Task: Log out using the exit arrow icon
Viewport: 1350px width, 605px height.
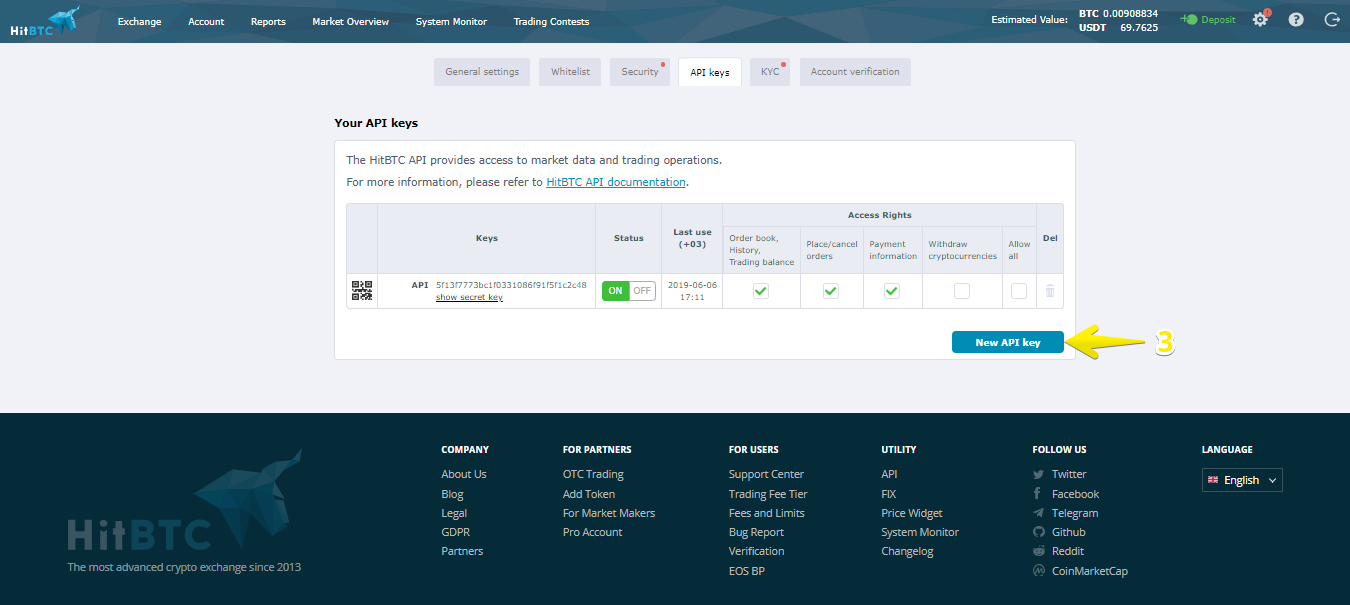Action: click(x=1331, y=19)
